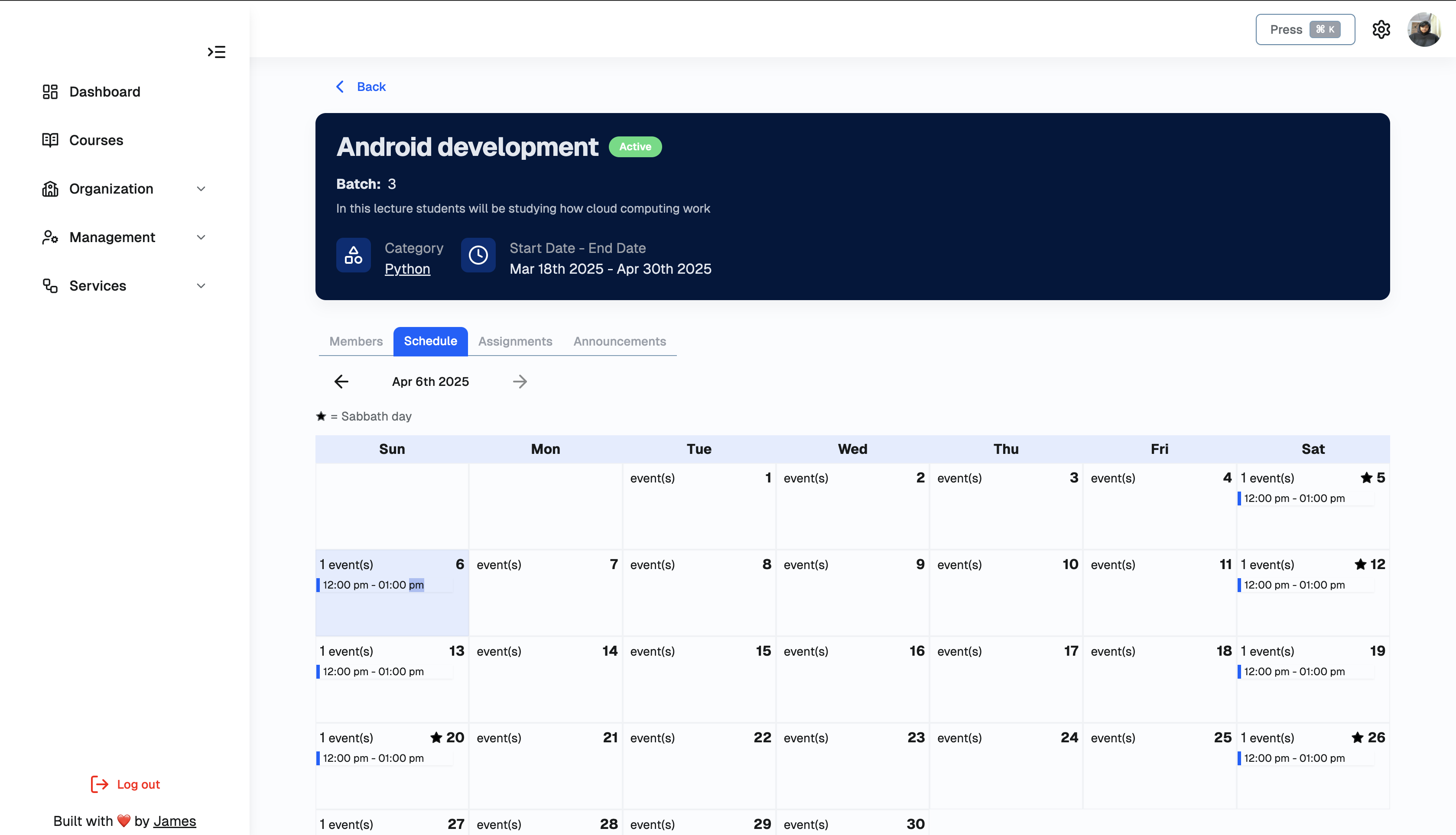
Task: Click the Apr 6th 2025 date label
Action: pyautogui.click(x=430, y=382)
